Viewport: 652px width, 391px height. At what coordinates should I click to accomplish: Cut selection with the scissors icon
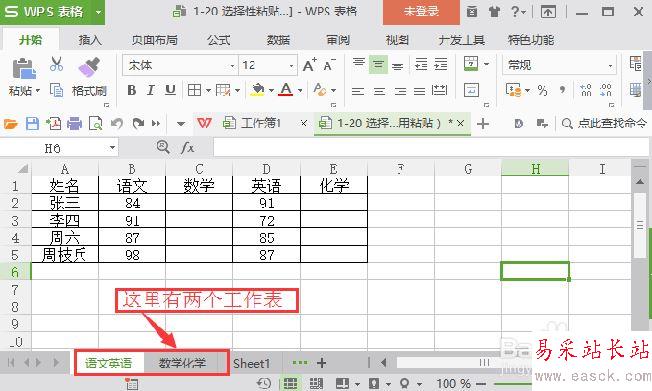[x=56, y=64]
